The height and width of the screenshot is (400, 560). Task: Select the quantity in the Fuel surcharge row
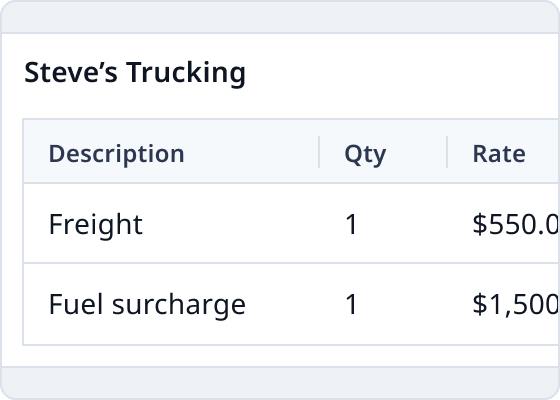click(351, 305)
